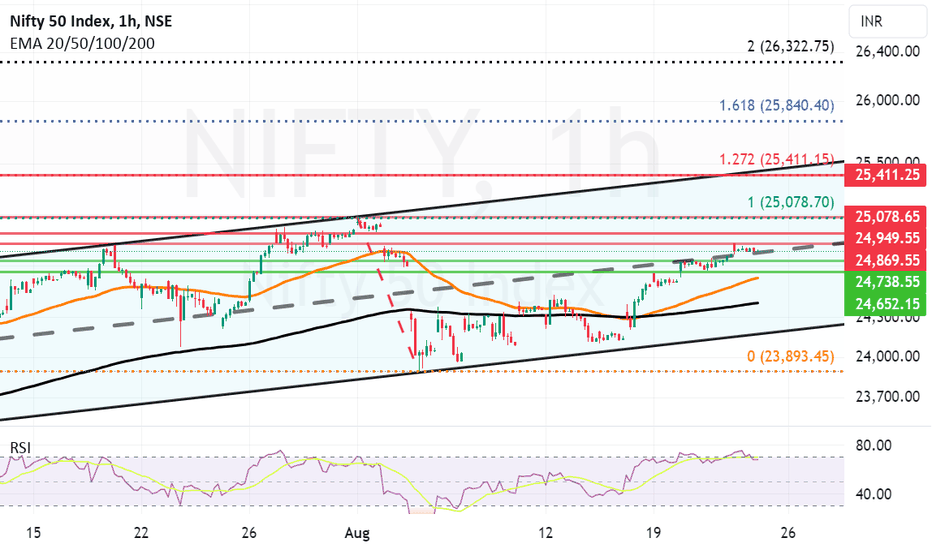This screenshot has width=932, height=550.
Task: Click the RSI indicator label
Action: tap(20, 447)
